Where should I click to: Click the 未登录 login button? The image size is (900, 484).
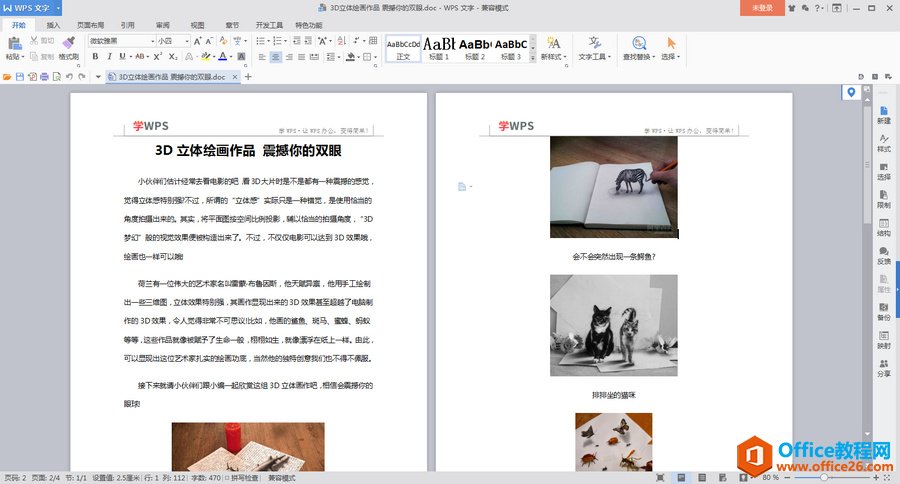pos(762,8)
